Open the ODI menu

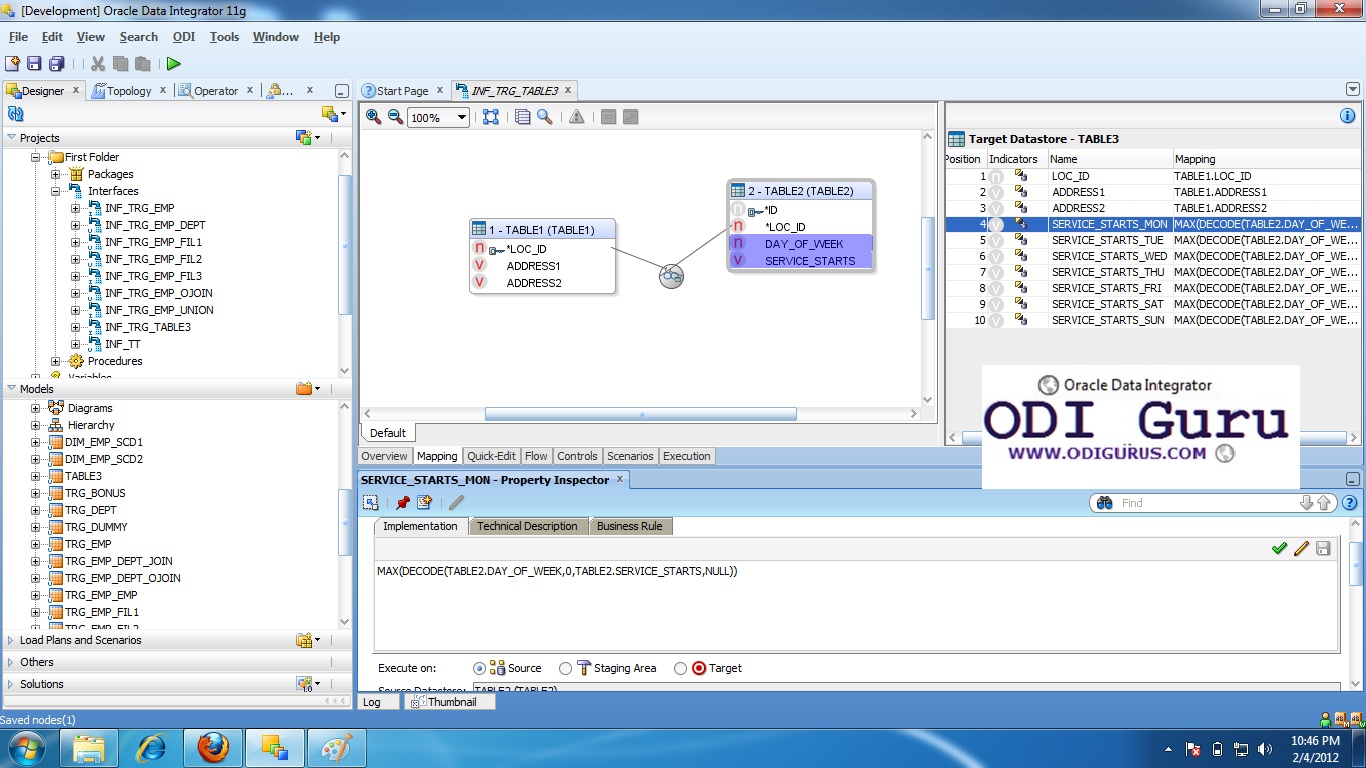click(184, 37)
